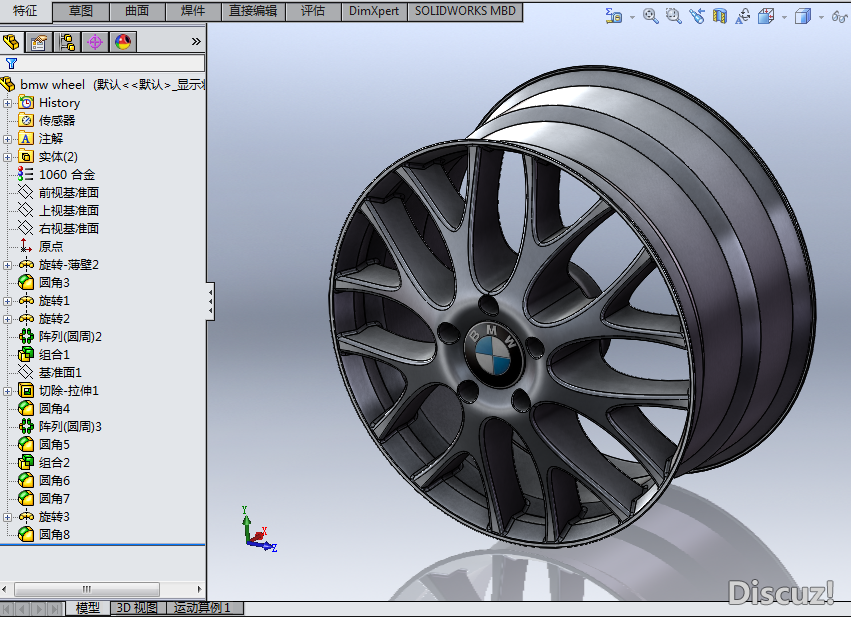The width and height of the screenshot is (851, 617).
Task: Click the View Orientation cube icon
Action: click(766, 16)
